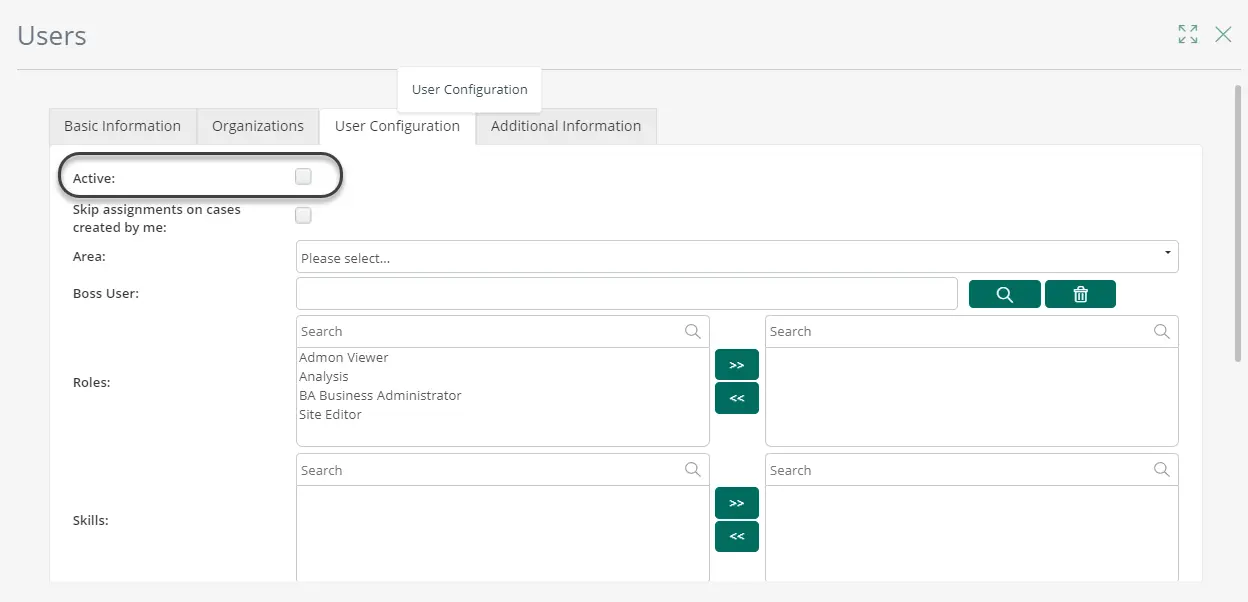Open the Area dropdown
The width and height of the screenshot is (1248, 602).
click(x=737, y=257)
